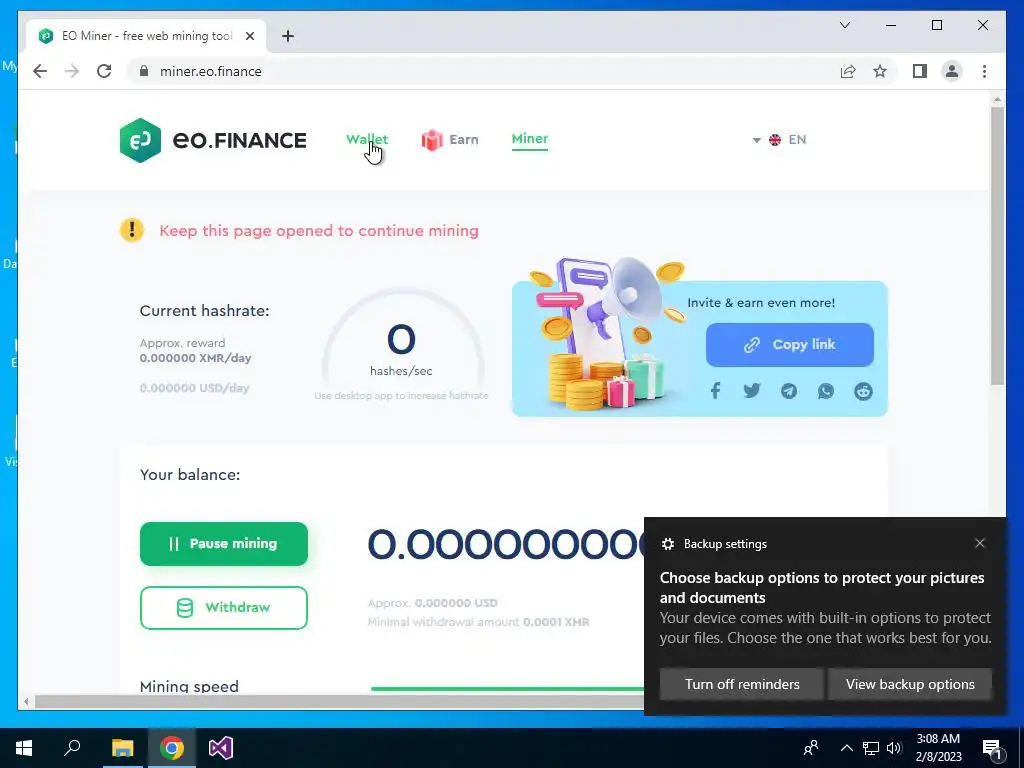The image size is (1024, 768).
Task: Click View backup options button
Action: (x=910, y=684)
